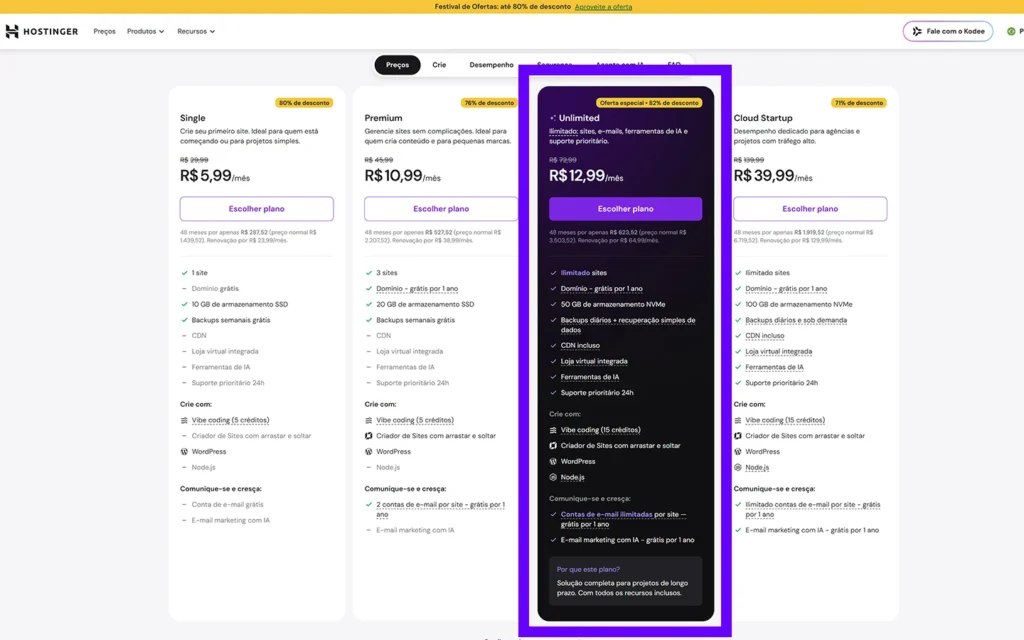This screenshot has height=640, width=1024.
Task: Click Node.js link in Cloud Startup
Action: (757, 468)
